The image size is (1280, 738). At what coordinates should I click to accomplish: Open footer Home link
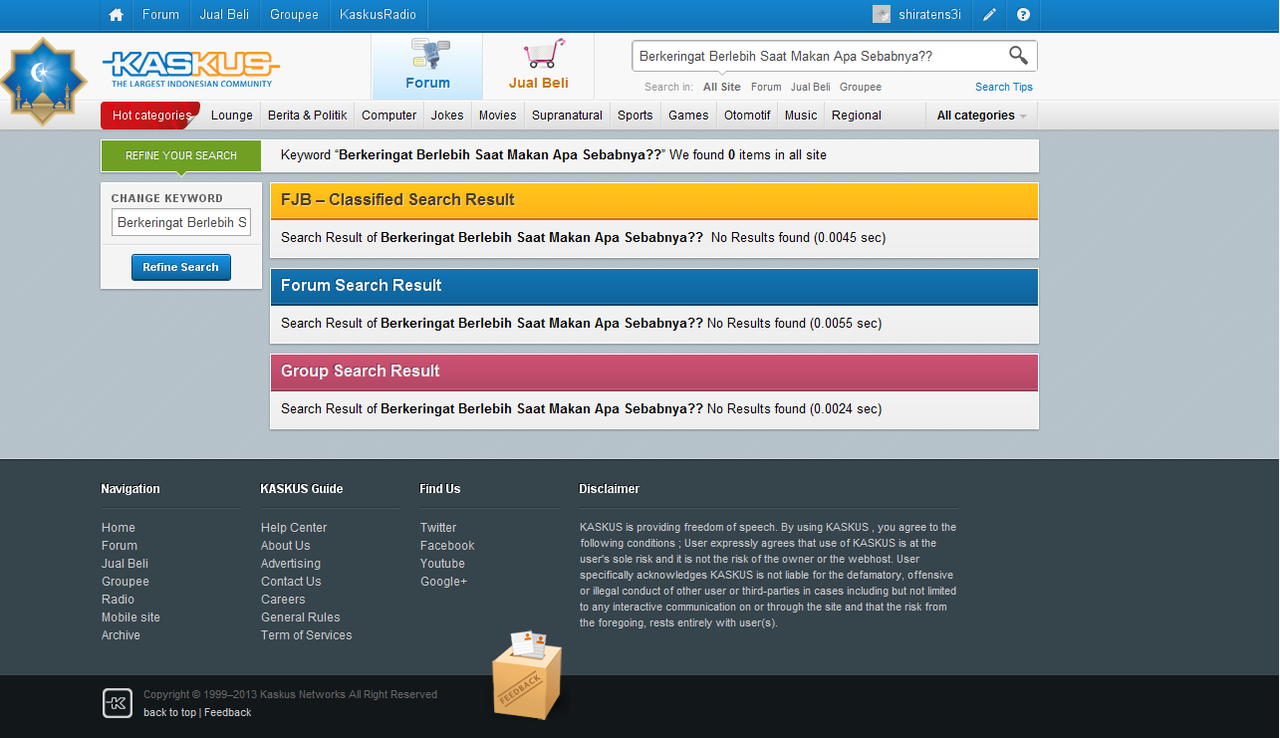pos(118,528)
